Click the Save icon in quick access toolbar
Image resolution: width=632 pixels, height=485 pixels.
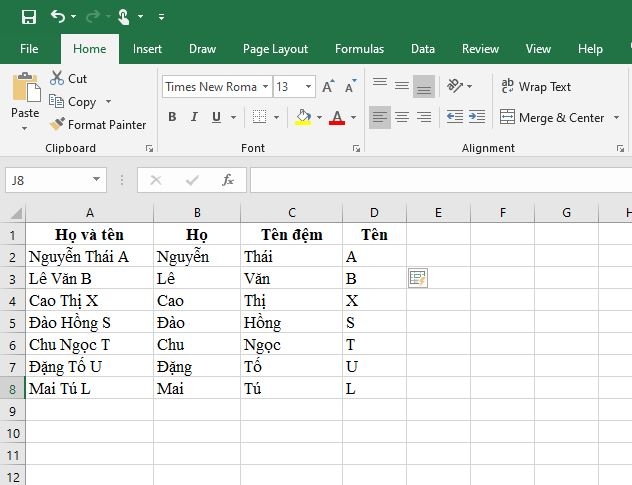tap(29, 17)
